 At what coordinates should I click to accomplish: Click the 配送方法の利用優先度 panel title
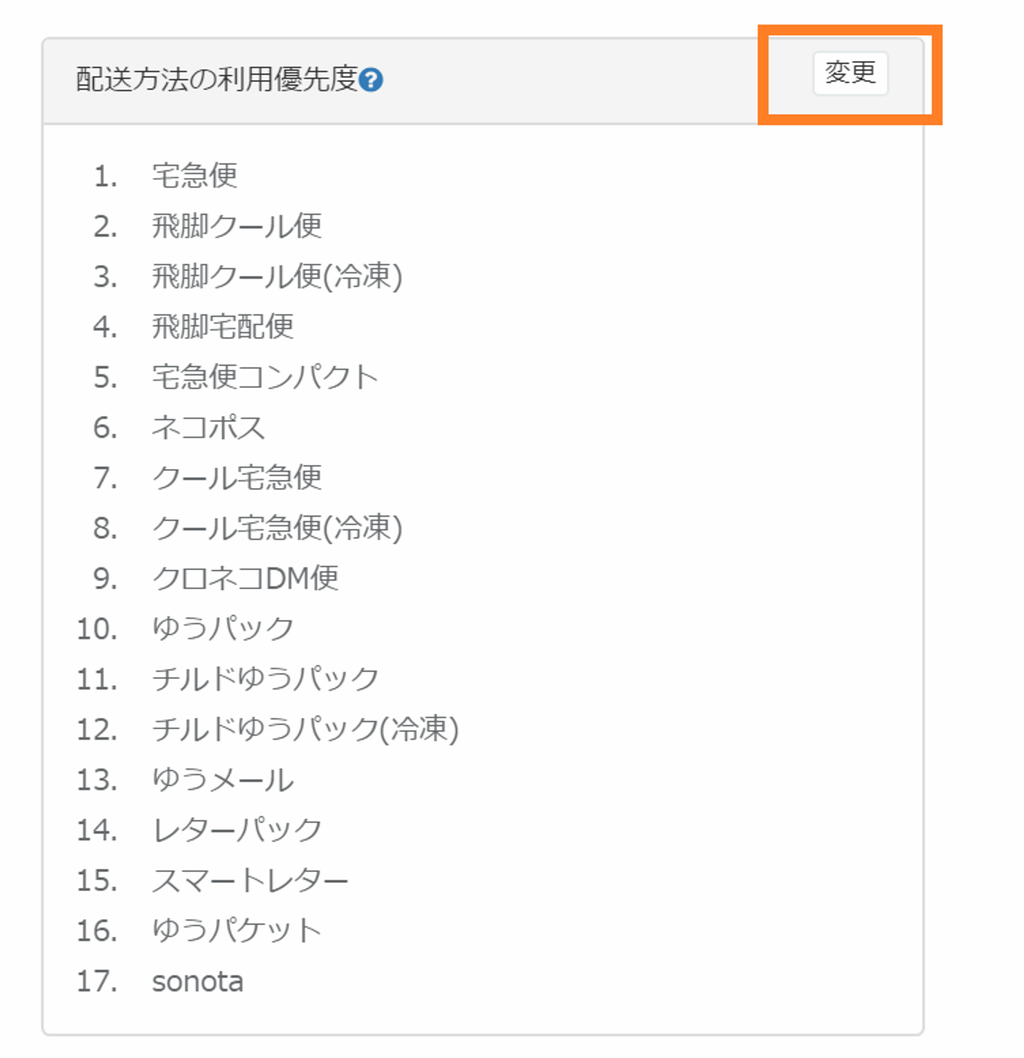(x=216, y=80)
